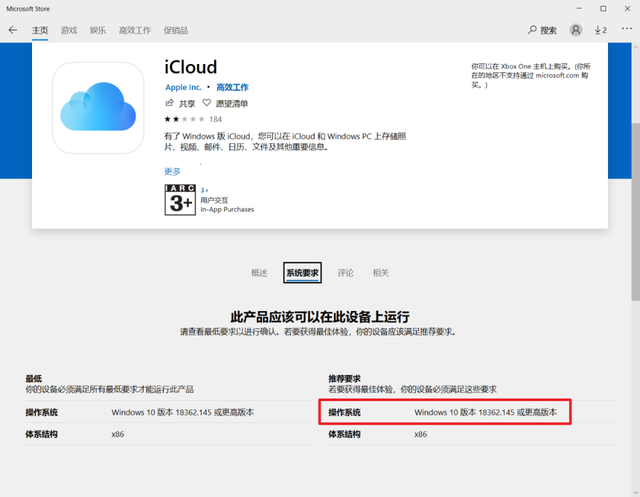
Task: Open the 评论 reviews section tab
Action: (x=345, y=273)
